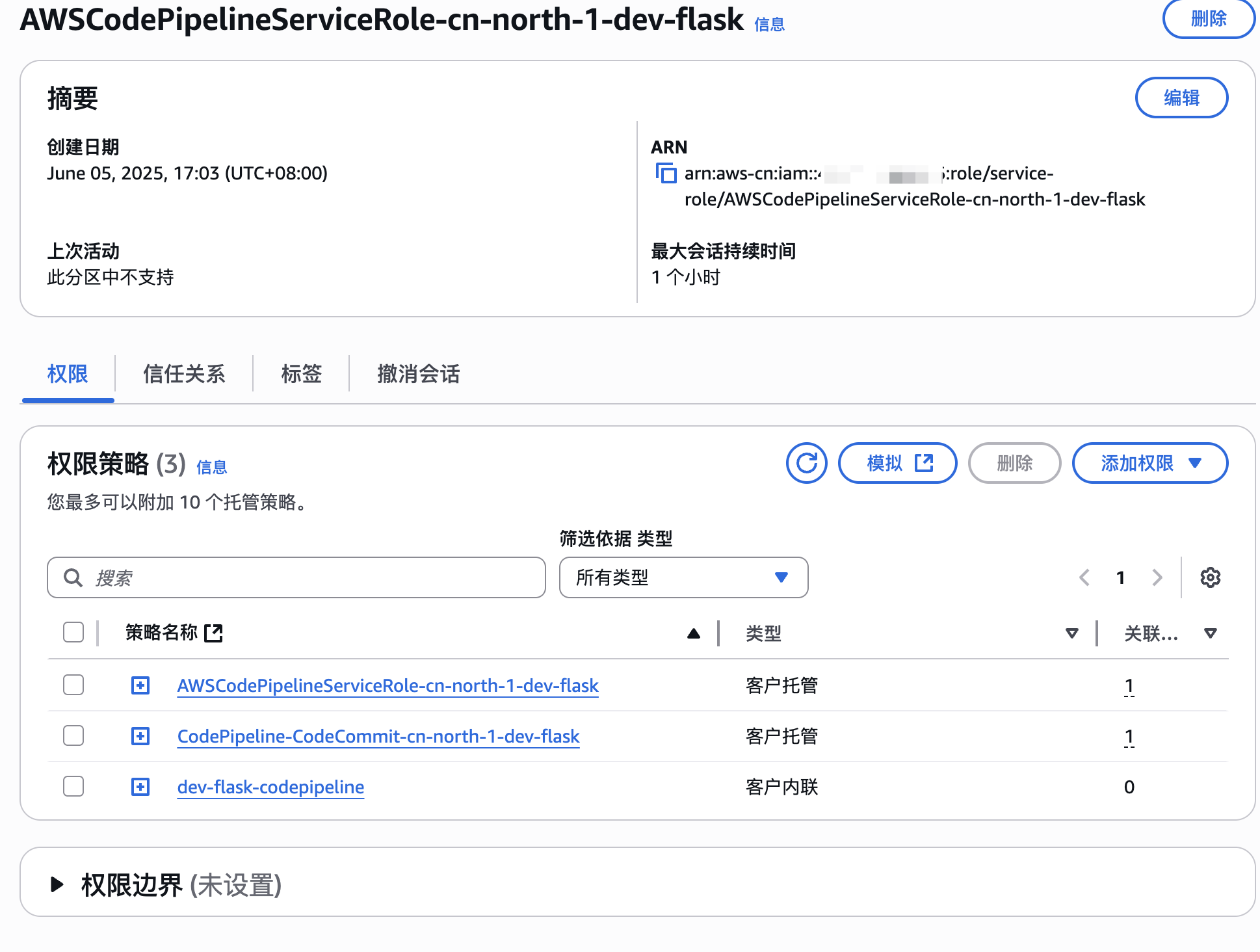Expand the 权限边界 section

57,884
